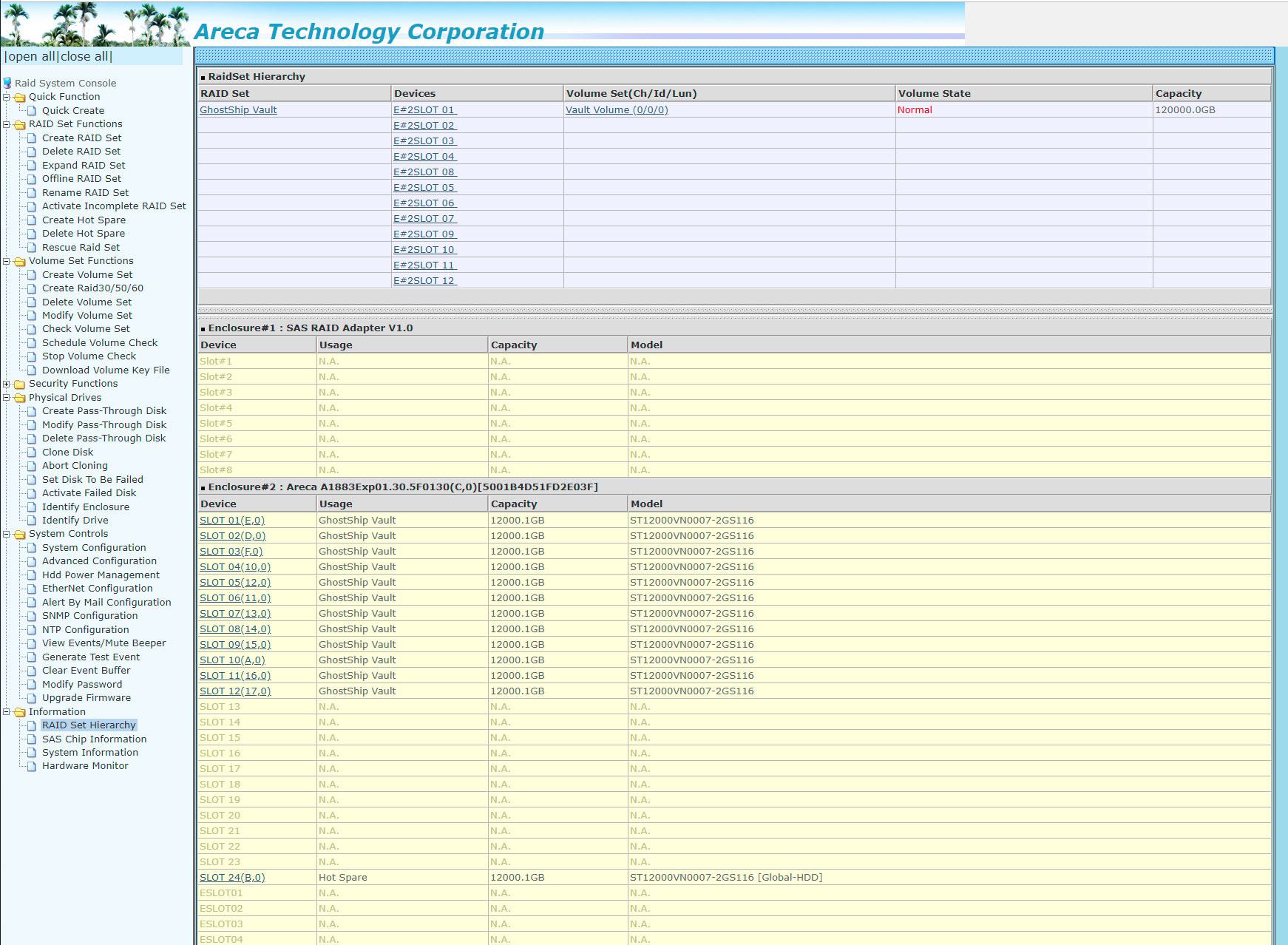Click the page icon beside Modify Password
Image resolution: width=1288 pixels, height=945 pixels.
(x=32, y=685)
